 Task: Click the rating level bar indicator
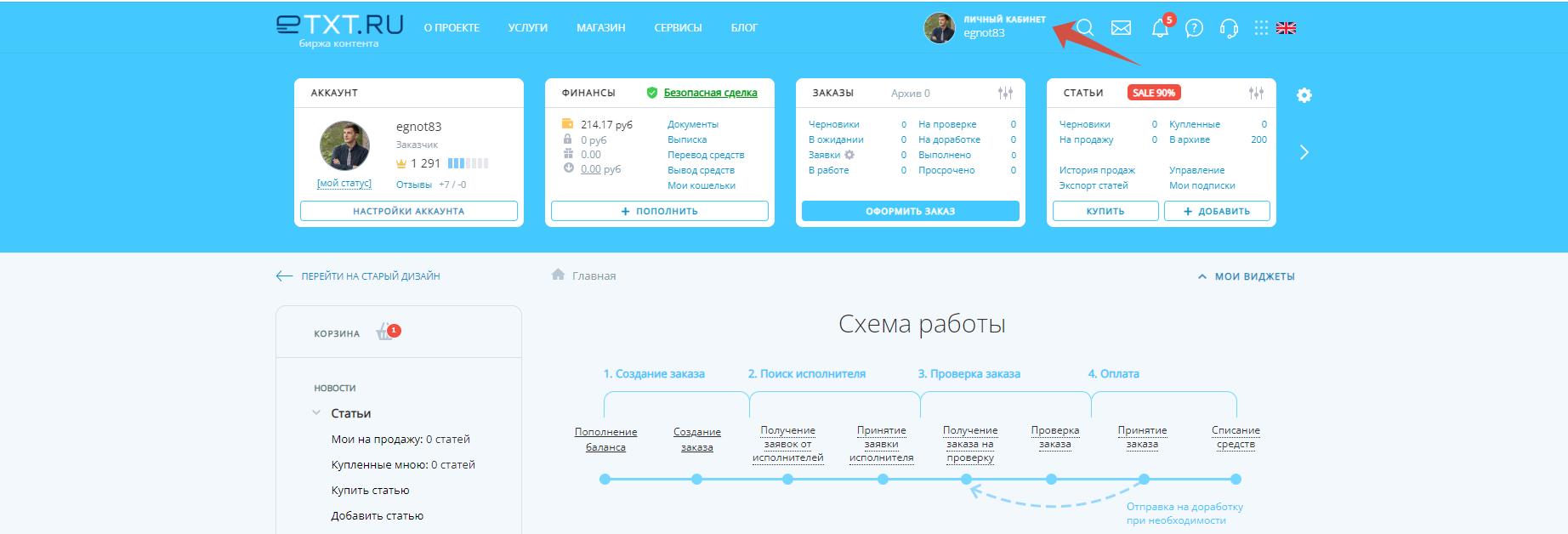468,163
